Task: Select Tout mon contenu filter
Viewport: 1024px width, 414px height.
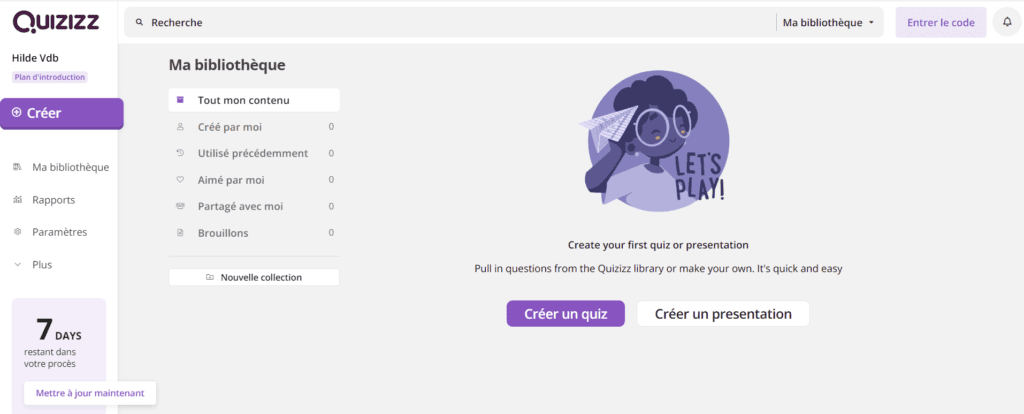Action: tap(254, 100)
